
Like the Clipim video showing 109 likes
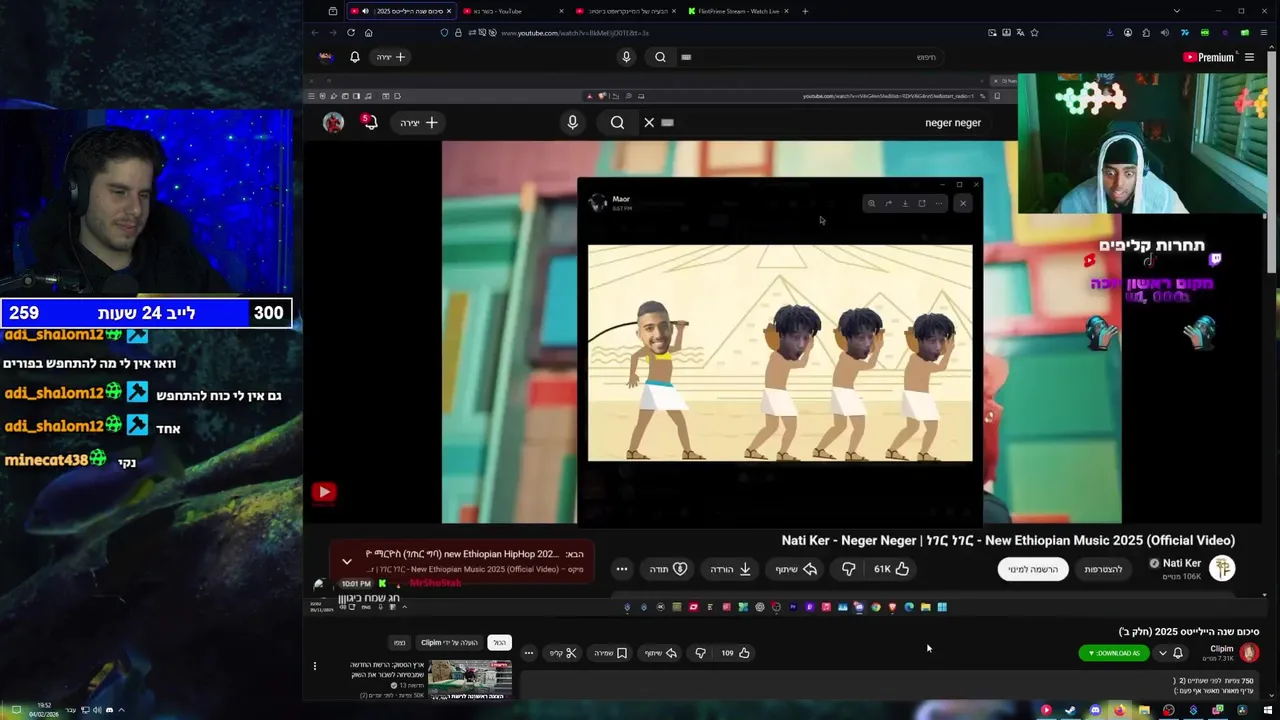(x=735, y=653)
